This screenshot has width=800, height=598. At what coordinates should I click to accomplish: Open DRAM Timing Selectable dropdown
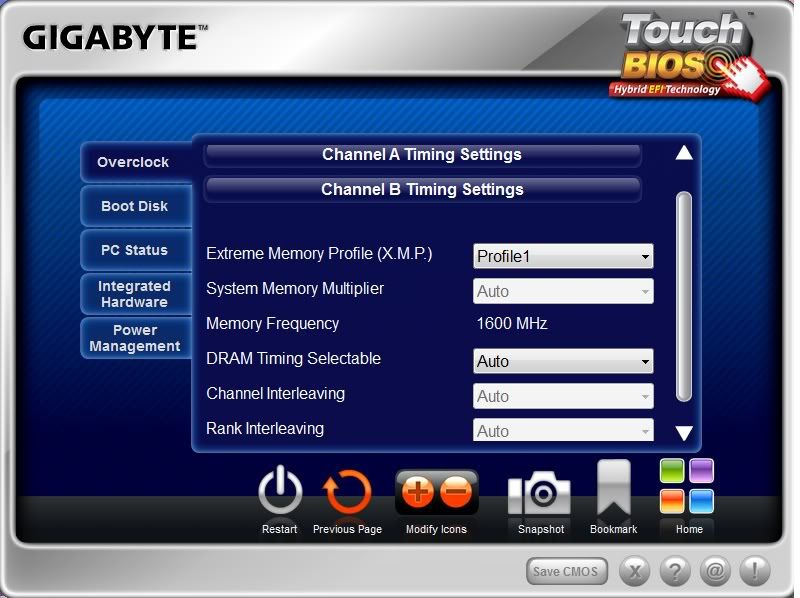point(563,361)
